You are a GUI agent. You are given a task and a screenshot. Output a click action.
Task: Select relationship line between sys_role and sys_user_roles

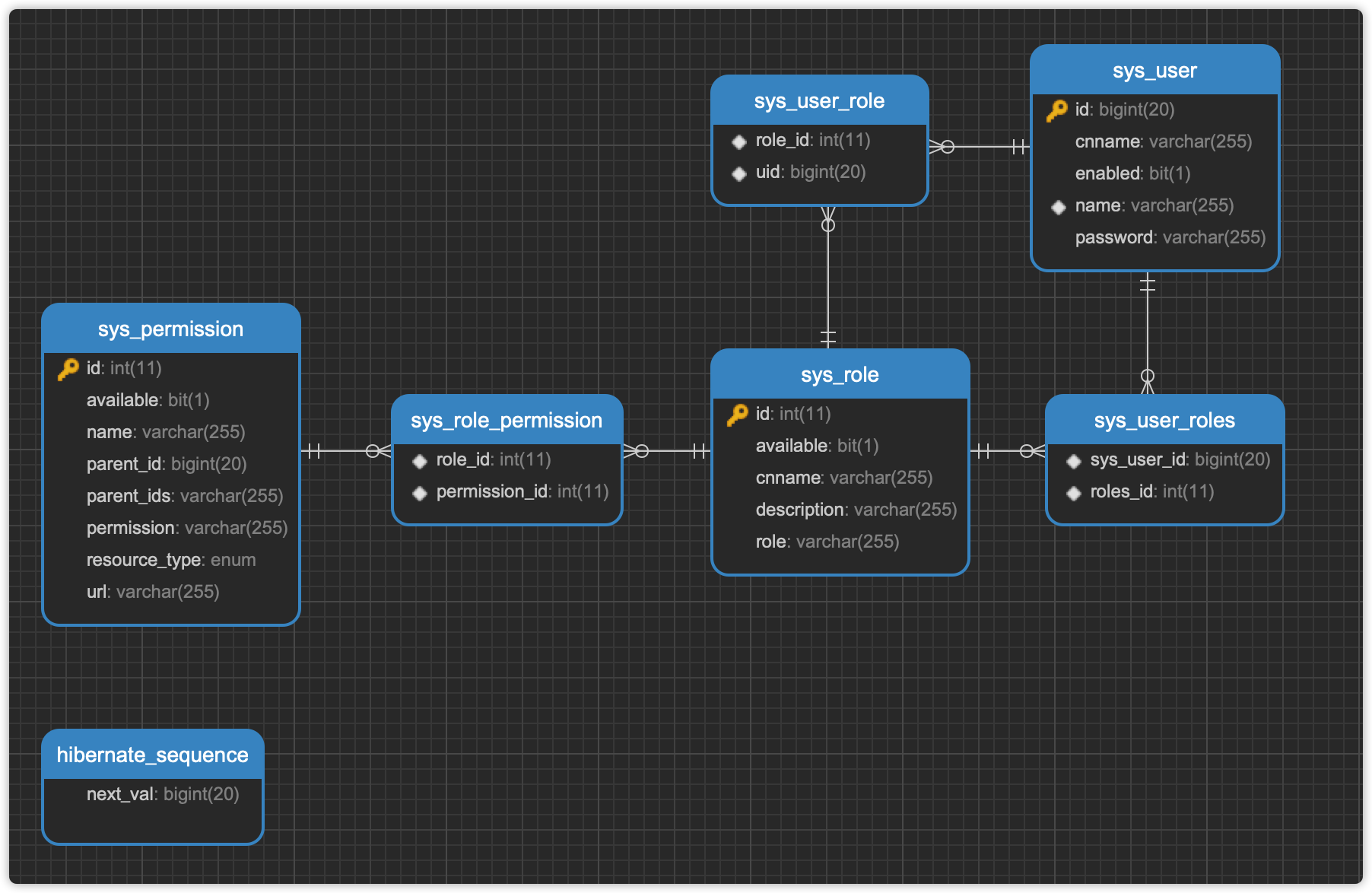coord(1008,451)
